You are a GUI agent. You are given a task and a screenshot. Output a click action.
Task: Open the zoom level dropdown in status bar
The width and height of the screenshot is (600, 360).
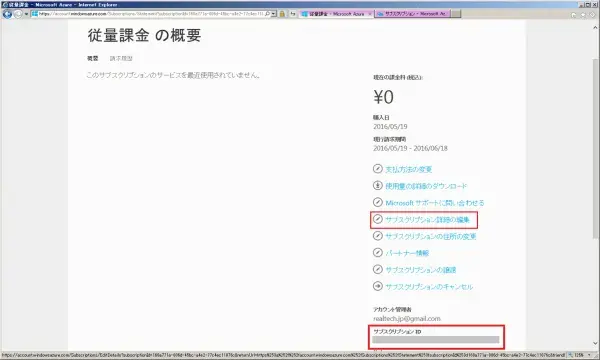pos(590,355)
